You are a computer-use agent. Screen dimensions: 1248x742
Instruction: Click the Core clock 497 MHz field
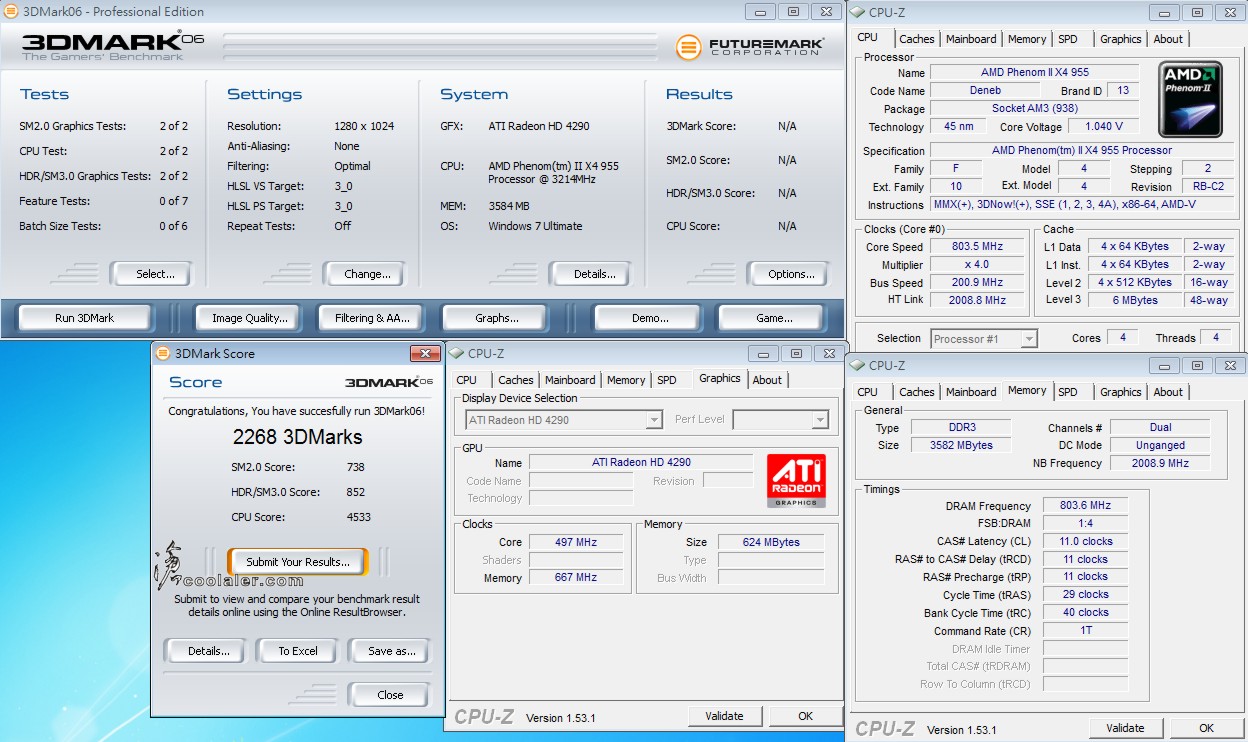tap(576, 542)
